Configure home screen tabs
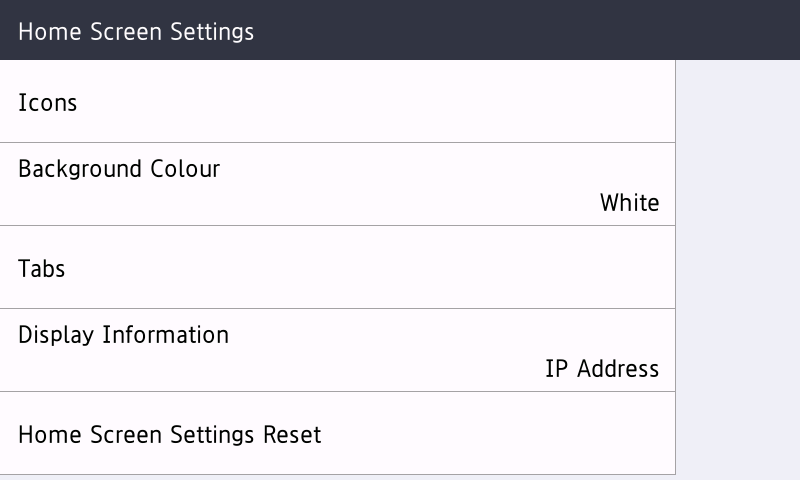Viewport: 800px width, 480px height. point(337,268)
